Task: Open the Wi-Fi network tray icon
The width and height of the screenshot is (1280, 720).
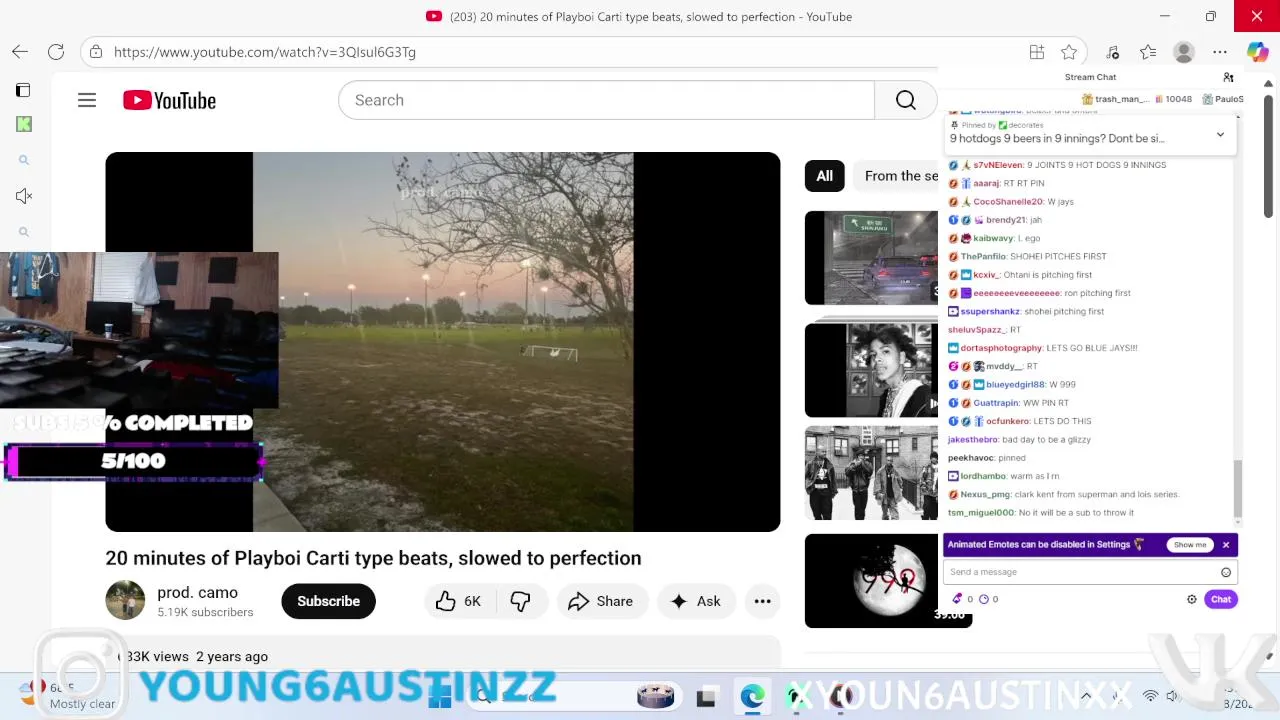Action: click(x=1150, y=696)
